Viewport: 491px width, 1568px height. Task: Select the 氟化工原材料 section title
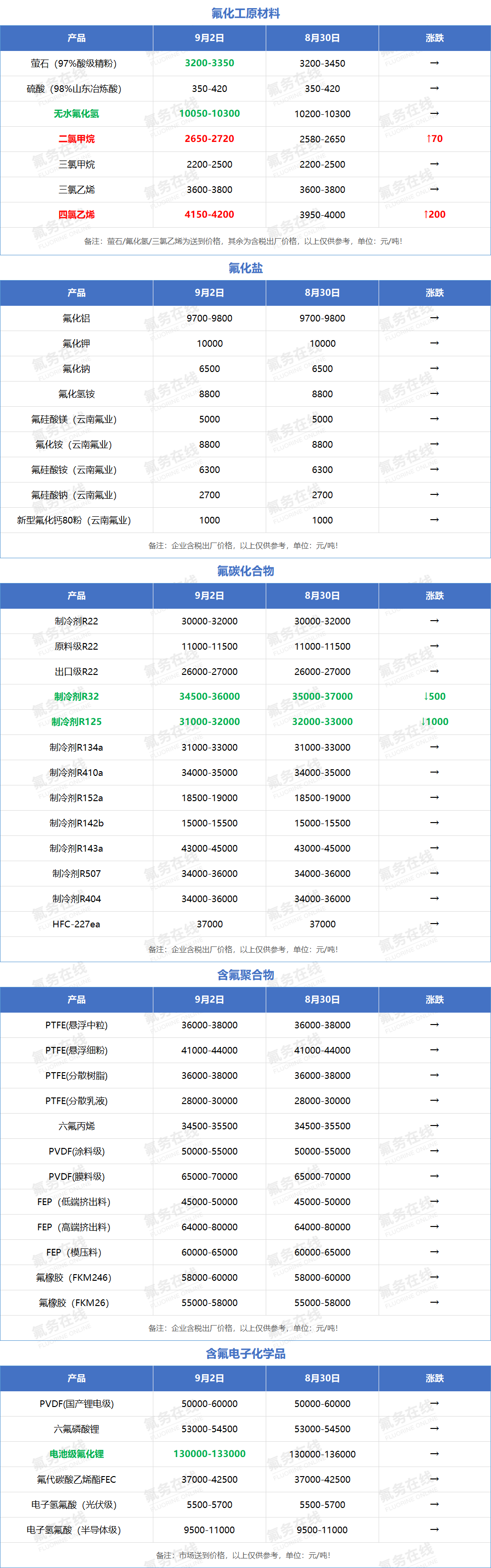(245, 13)
